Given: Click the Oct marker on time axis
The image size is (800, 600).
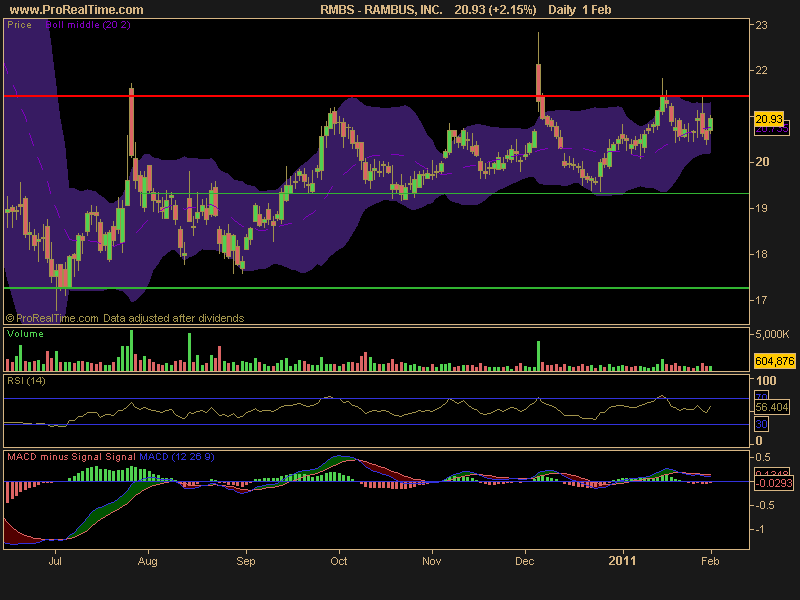Looking at the screenshot, I should 339,561.
